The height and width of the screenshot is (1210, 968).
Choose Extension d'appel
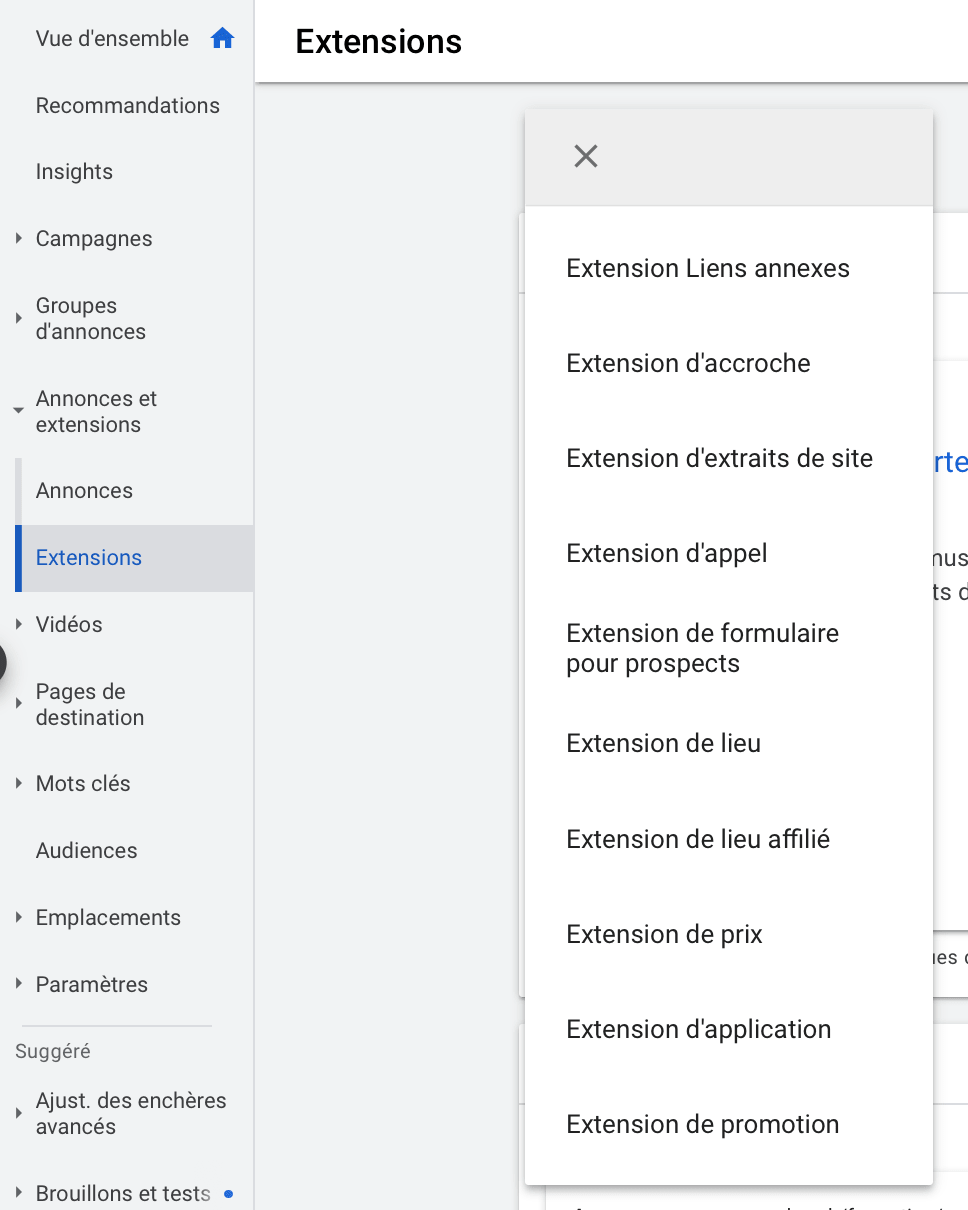tap(729, 553)
